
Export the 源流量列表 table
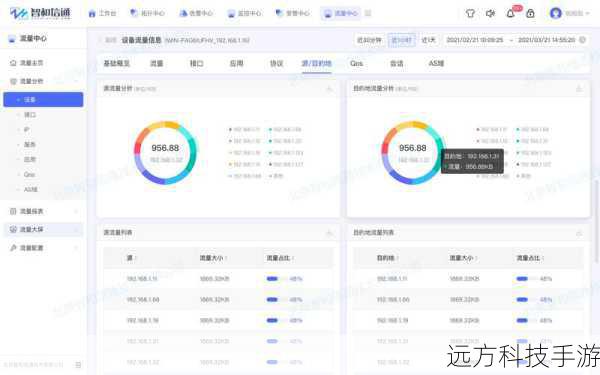(x=329, y=233)
